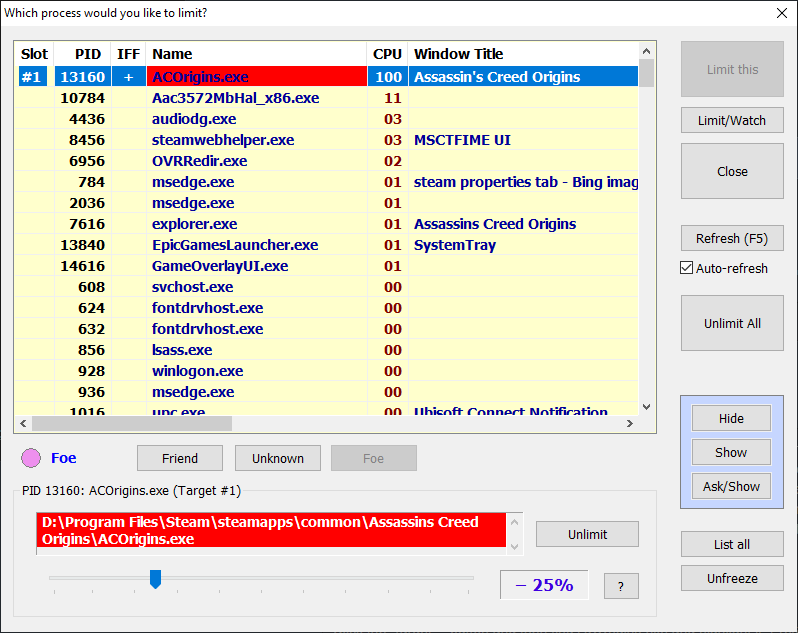Click the MSCTFIME UI window title
Image resolution: width=798 pixels, height=633 pixels.
[462, 139]
